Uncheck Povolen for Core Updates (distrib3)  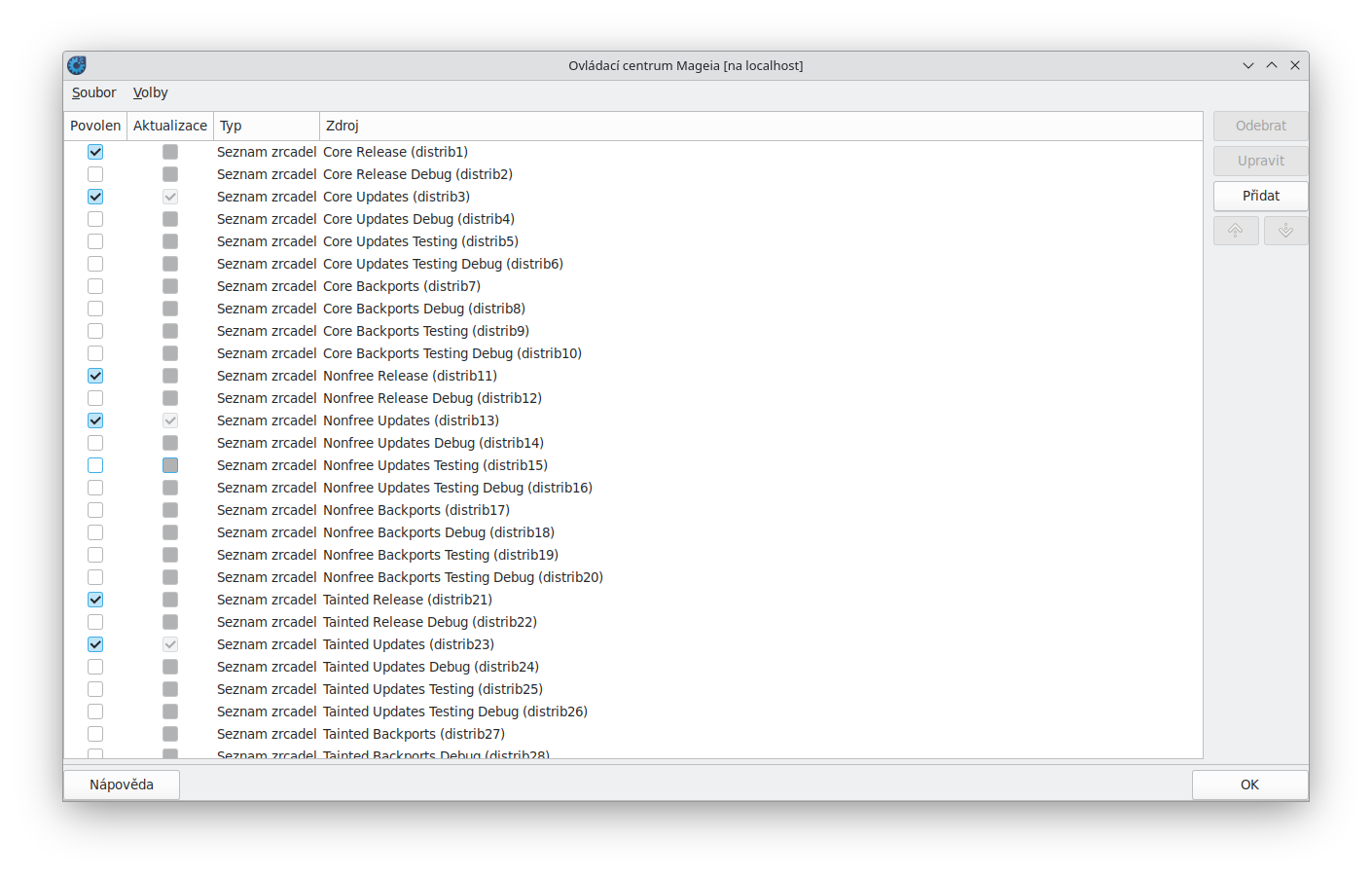pyautogui.click(x=95, y=197)
